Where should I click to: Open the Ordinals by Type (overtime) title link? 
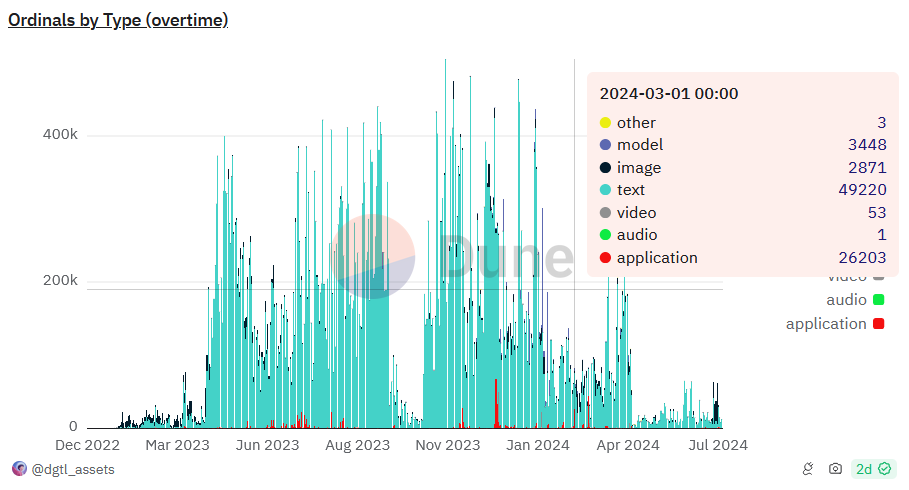118,20
